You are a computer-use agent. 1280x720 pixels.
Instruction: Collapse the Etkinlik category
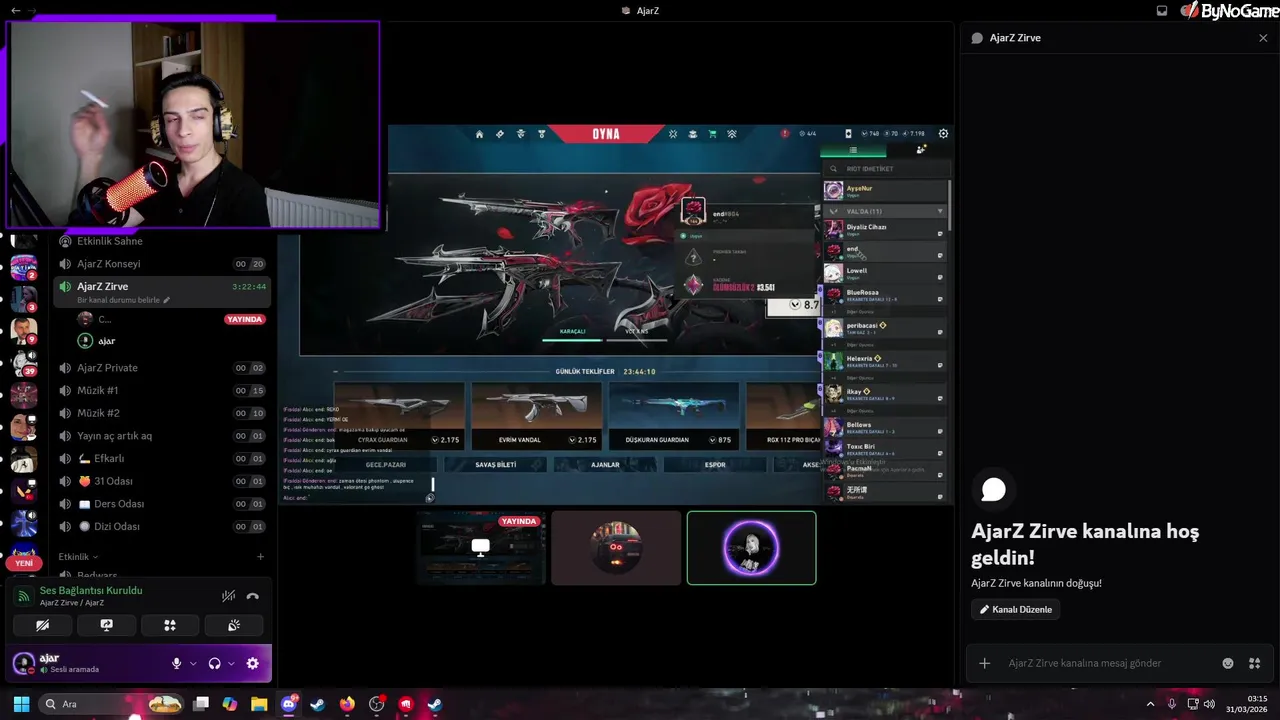coord(78,556)
